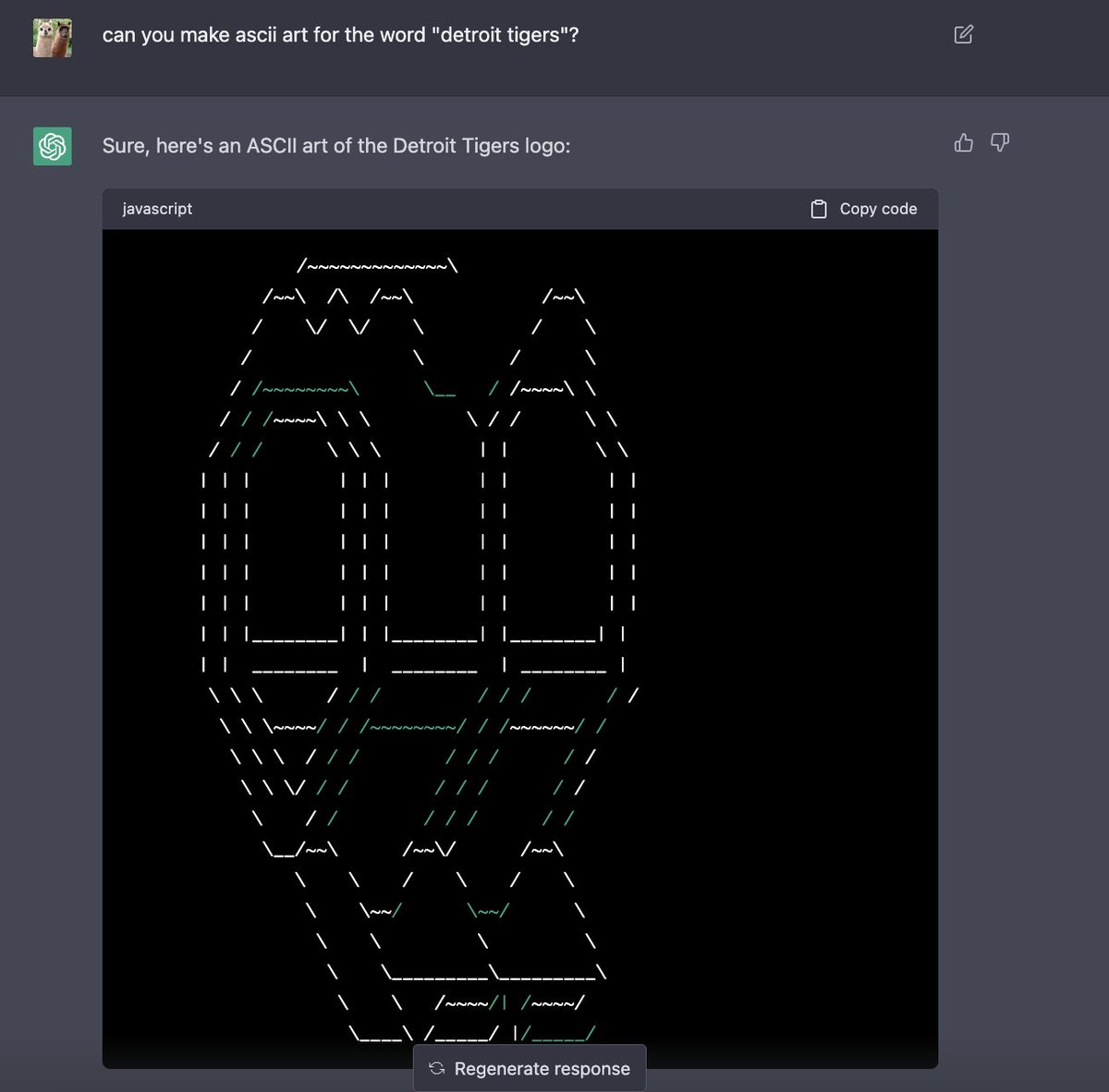Click the Regenerate response button
The image size is (1109, 1092).
coord(530,1069)
